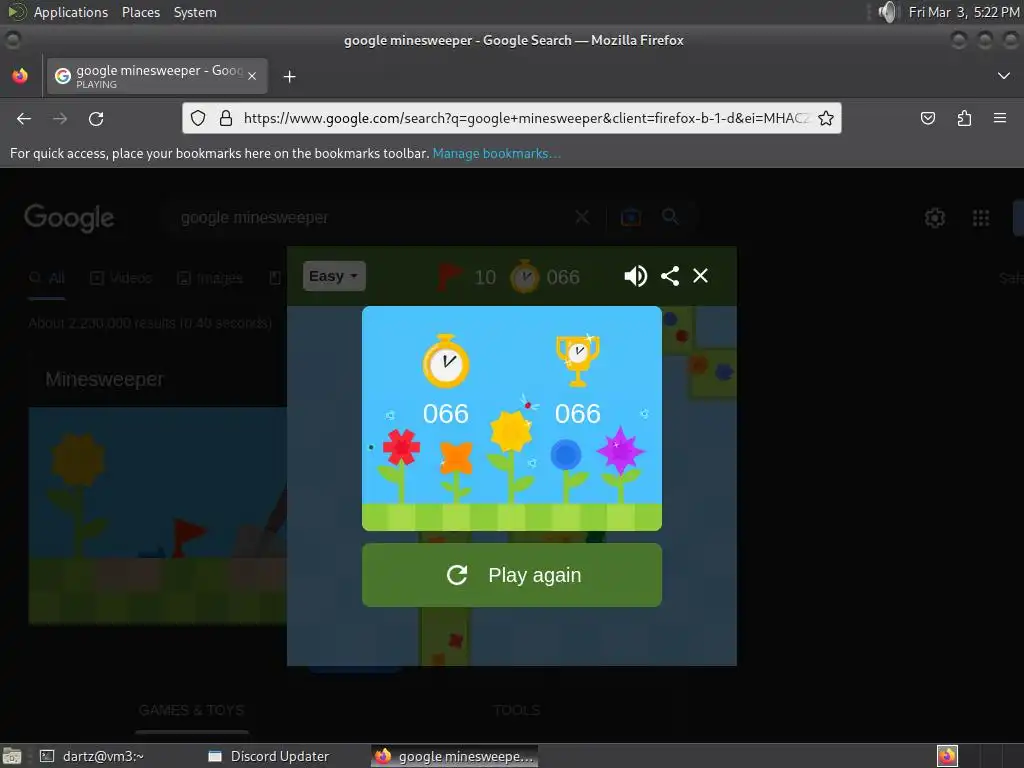This screenshot has height=768, width=1024.
Task: Expand the list all tabs chevron
Action: coord(1004,76)
